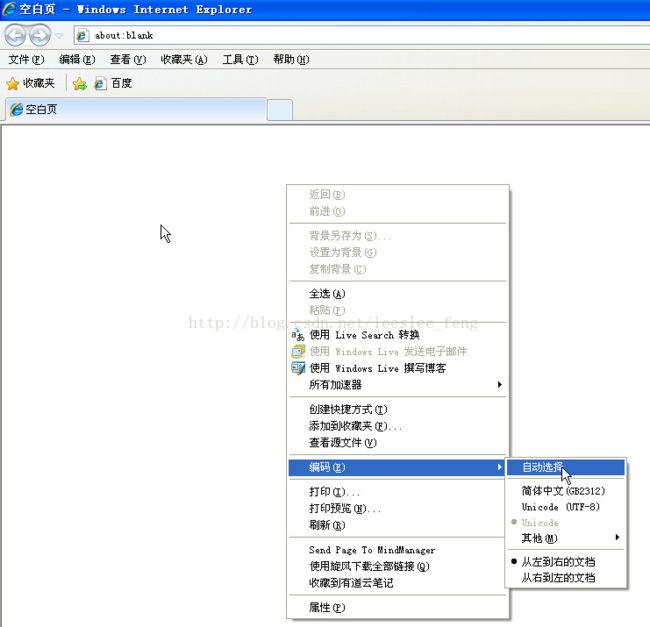The width and height of the screenshot is (650, 627).
Task: Click the add-to-favorites-bar star icon
Action: 79,84
